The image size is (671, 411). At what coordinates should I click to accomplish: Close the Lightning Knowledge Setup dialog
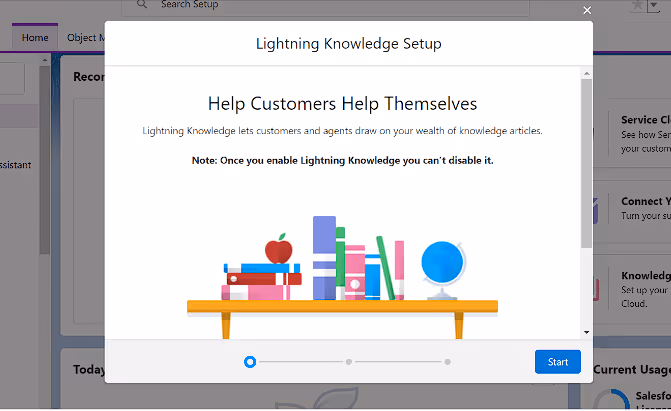point(587,10)
